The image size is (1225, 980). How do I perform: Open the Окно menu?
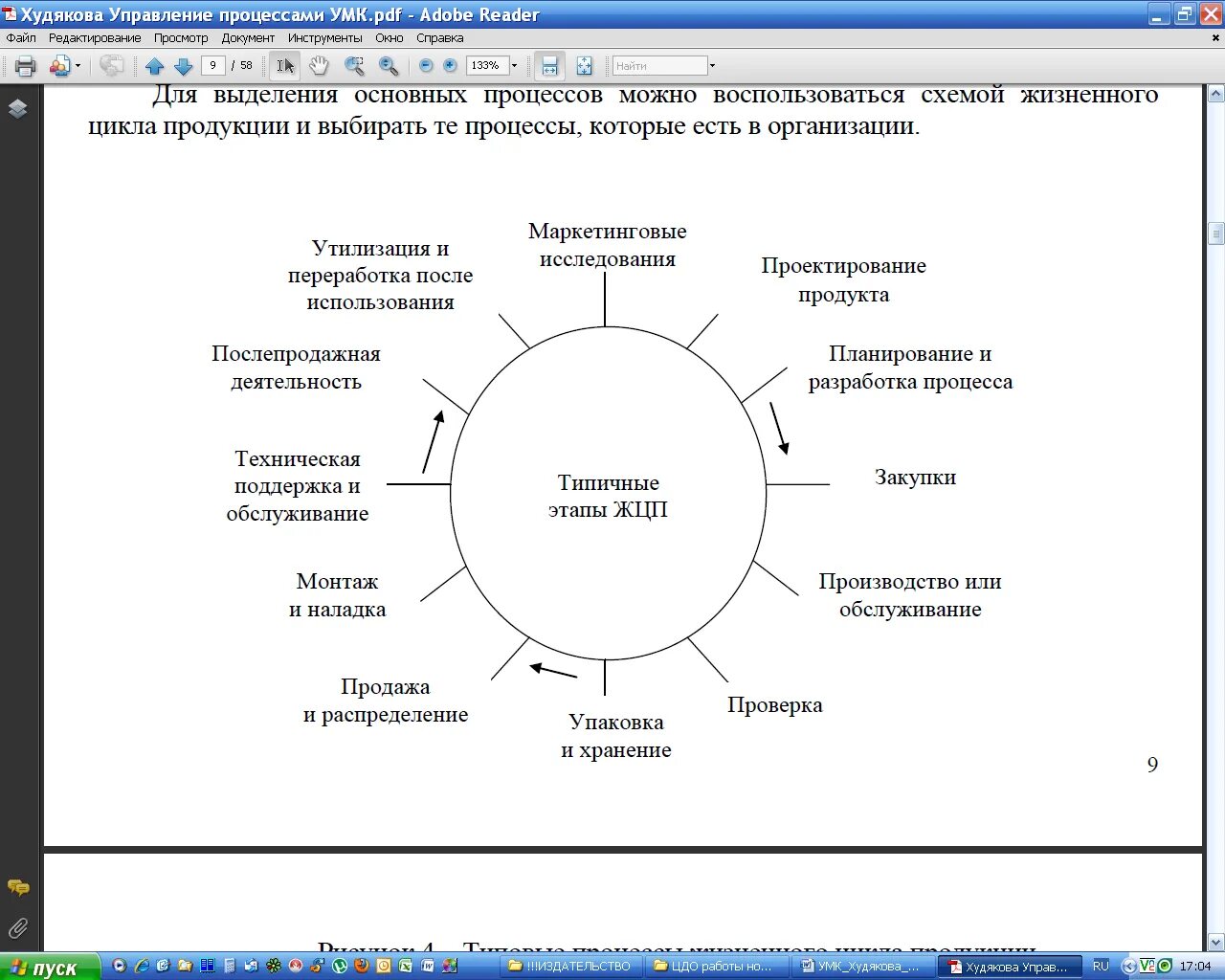coord(390,38)
